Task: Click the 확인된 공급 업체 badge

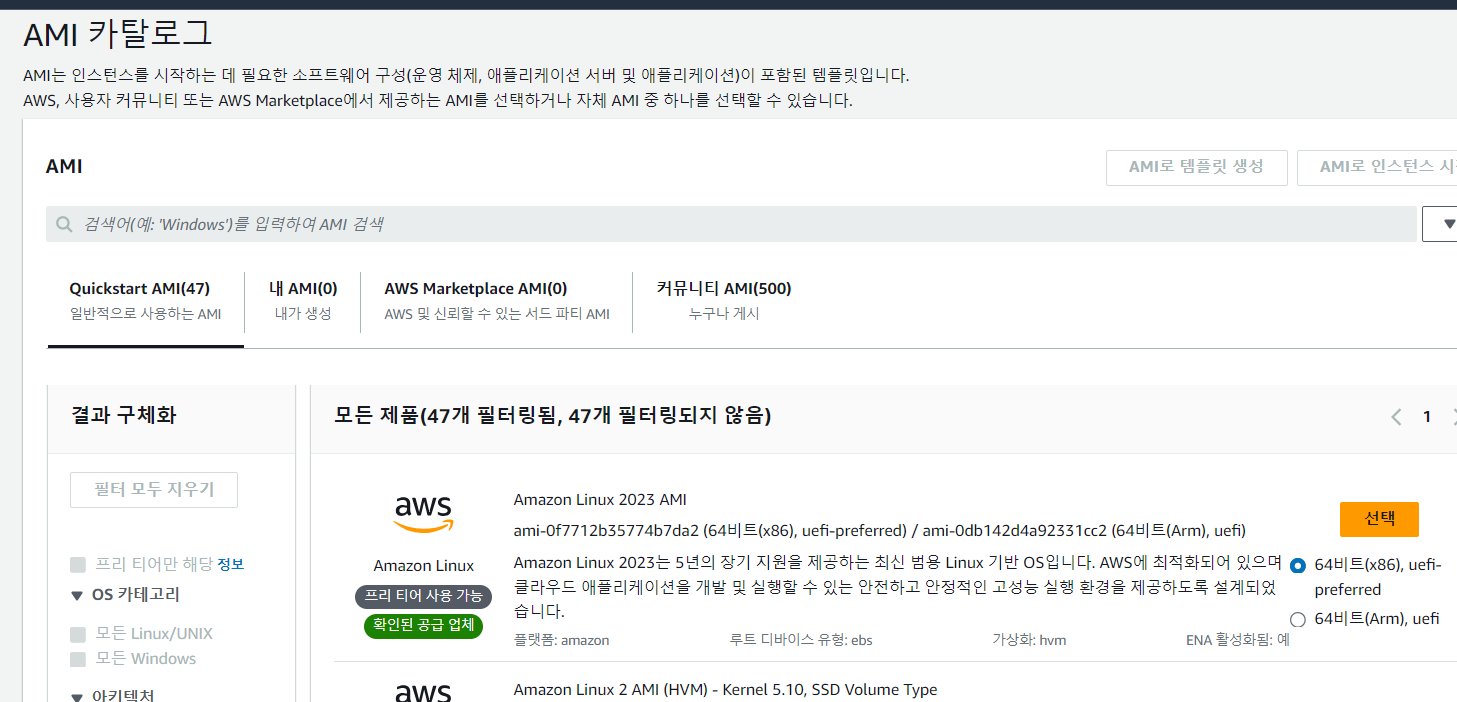Action: pyautogui.click(x=423, y=626)
